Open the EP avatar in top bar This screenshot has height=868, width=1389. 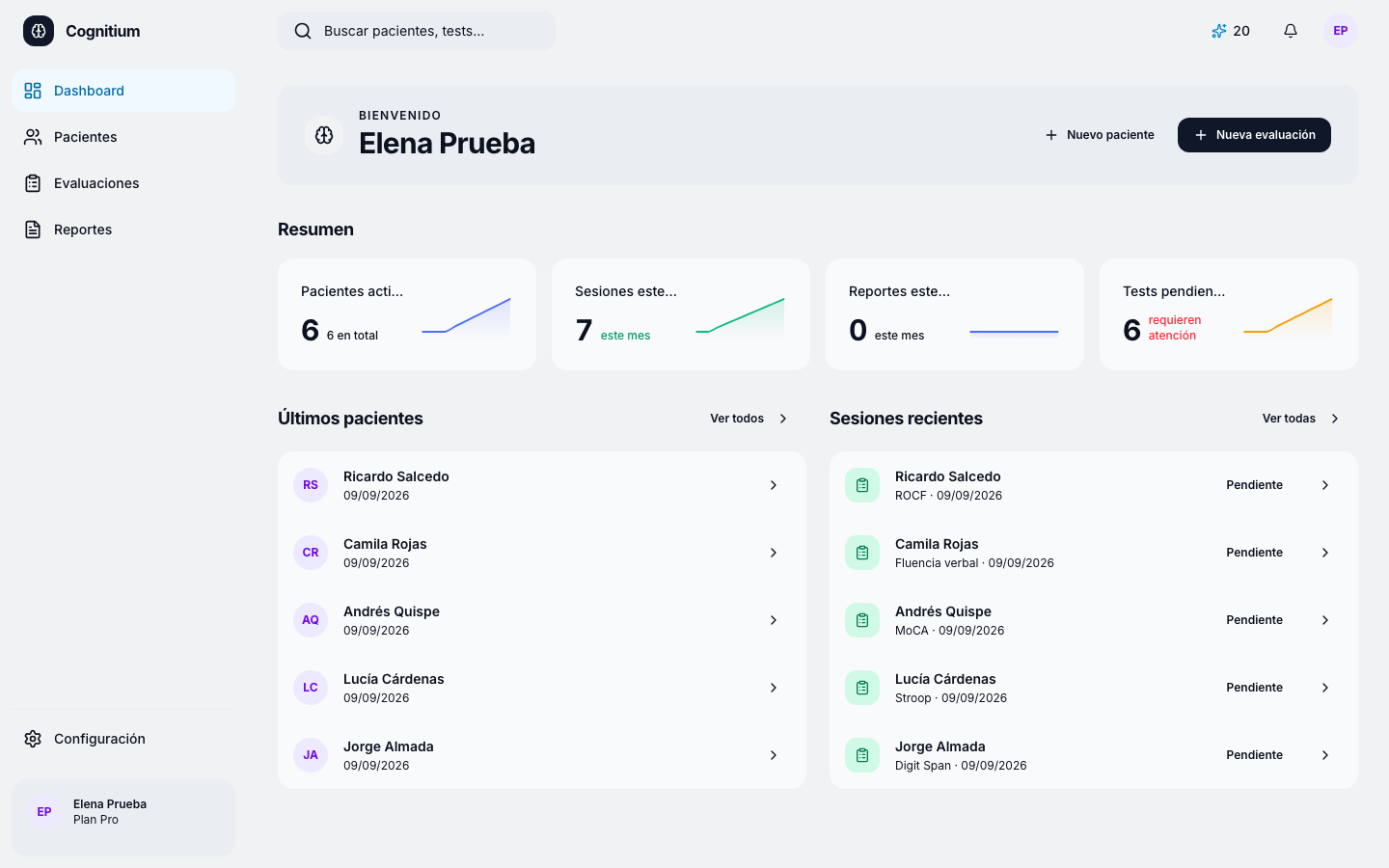point(1341,31)
